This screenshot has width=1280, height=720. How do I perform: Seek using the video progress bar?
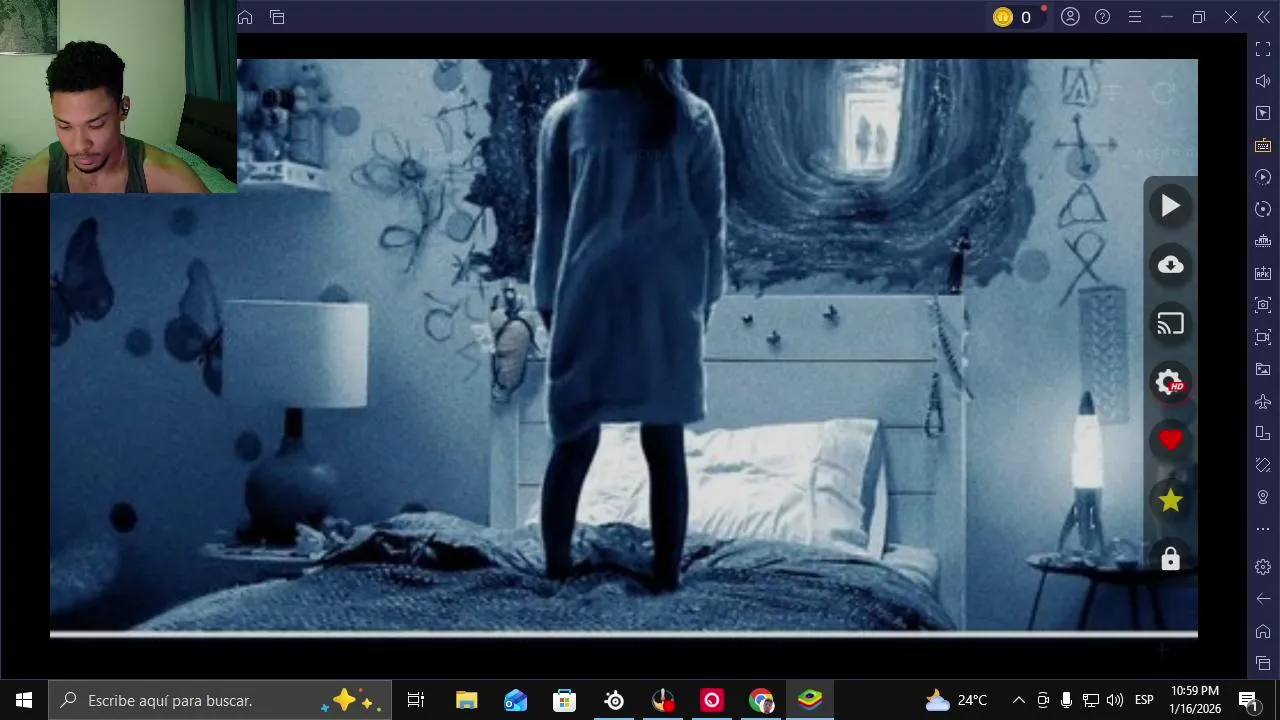point(624,634)
